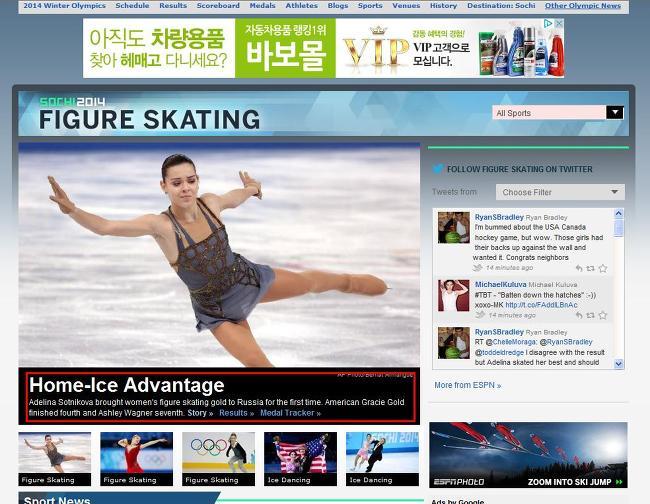The image size is (650, 504).
Task: Reply to MichaelKuluva's tweet
Action: click(x=579, y=315)
